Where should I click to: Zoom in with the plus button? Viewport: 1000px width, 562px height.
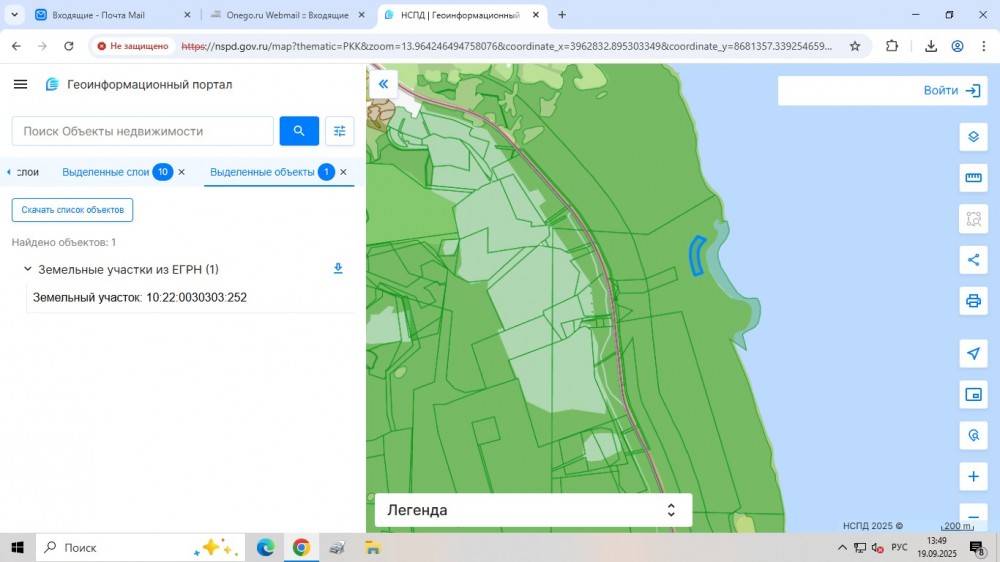[973, 476]
